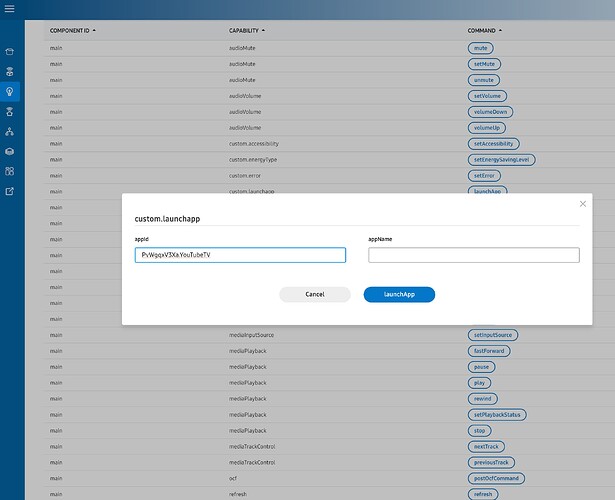615x500 pixels.
Task: Run the setInputSource command
Action: tap(493, 335)
